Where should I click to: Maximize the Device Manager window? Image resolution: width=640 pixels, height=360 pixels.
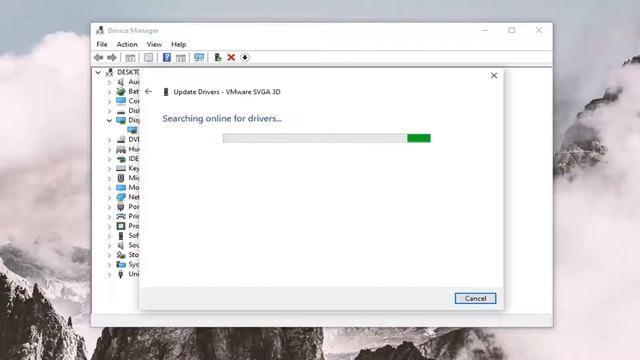tap(512, 30)
